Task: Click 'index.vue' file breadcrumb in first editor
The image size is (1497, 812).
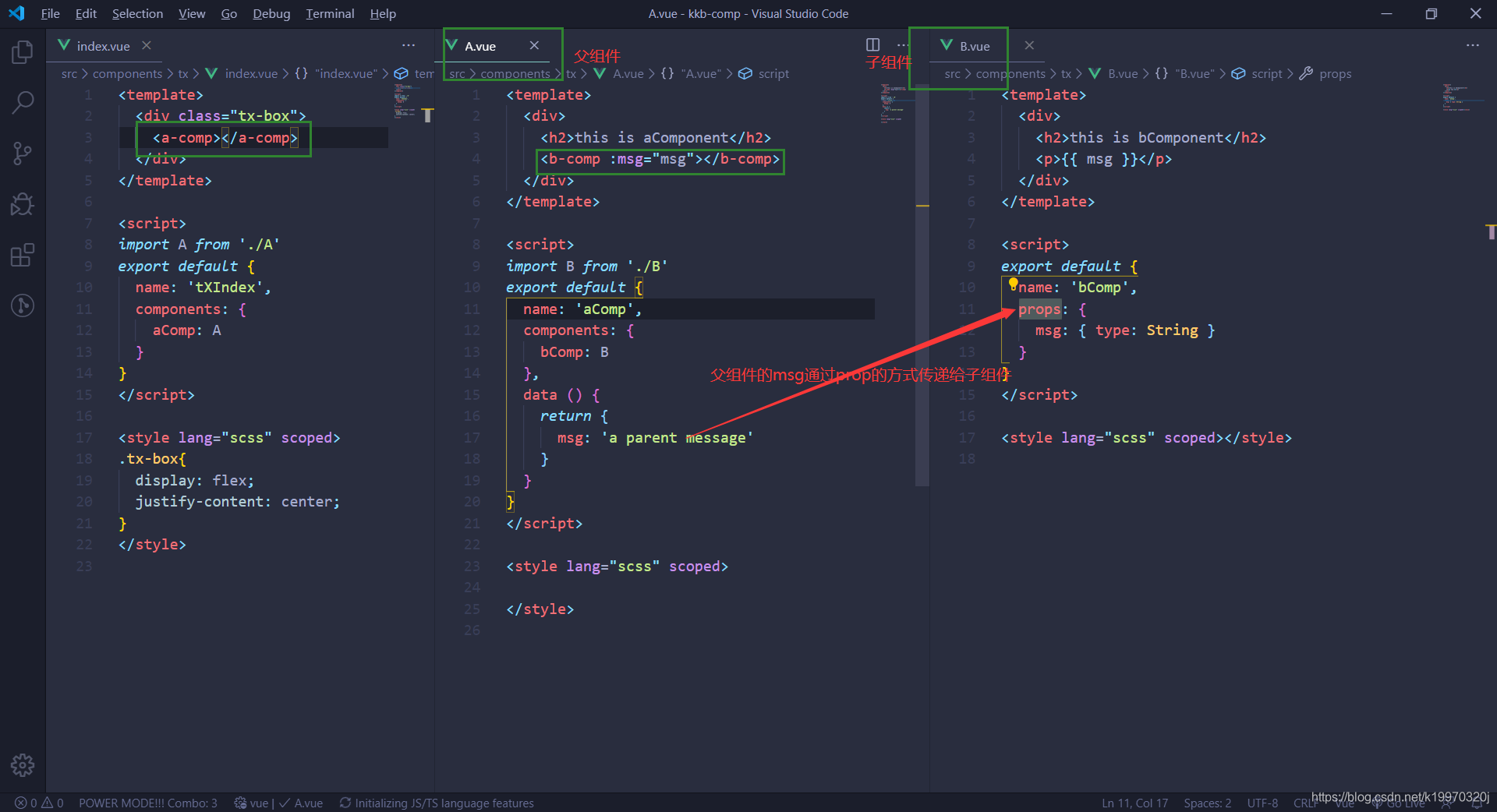Action: [x=251, y=73]
